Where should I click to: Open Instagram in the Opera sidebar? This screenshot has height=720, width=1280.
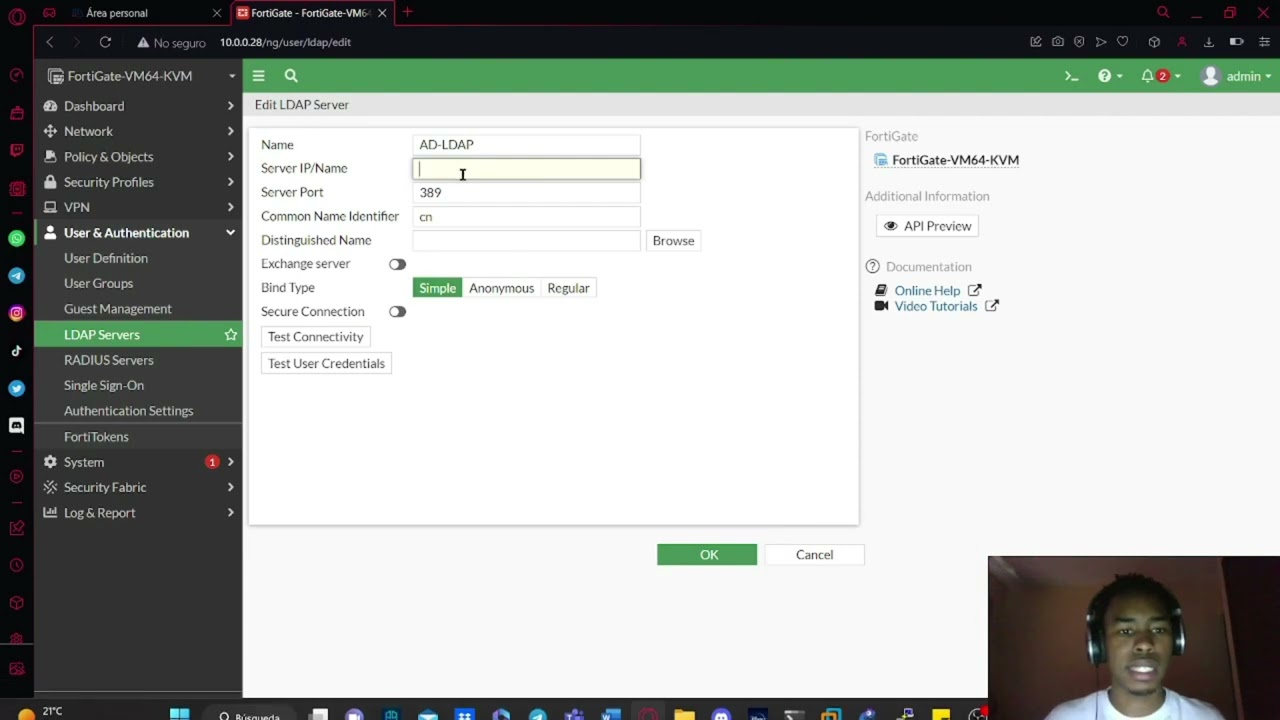(x=16, y=313)
